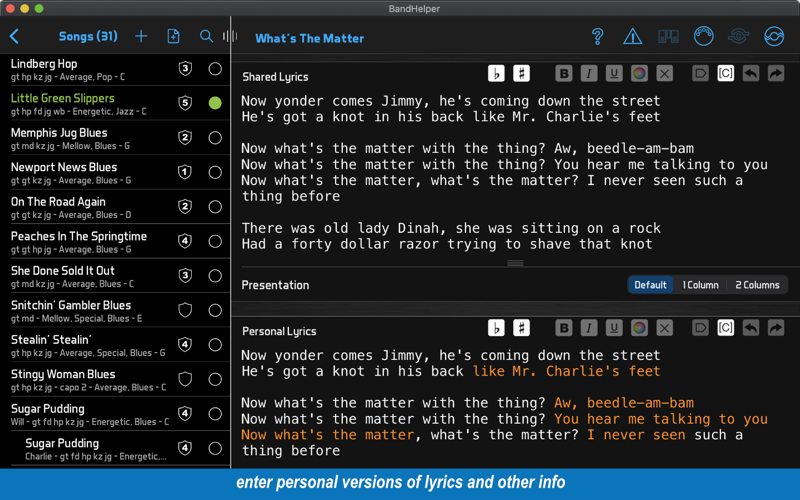Insert chord brackets in Personal Lyrics
Image resolution: width=800 pixels, height=500 pixels.
pyautogui.click(x=726, y=328)
